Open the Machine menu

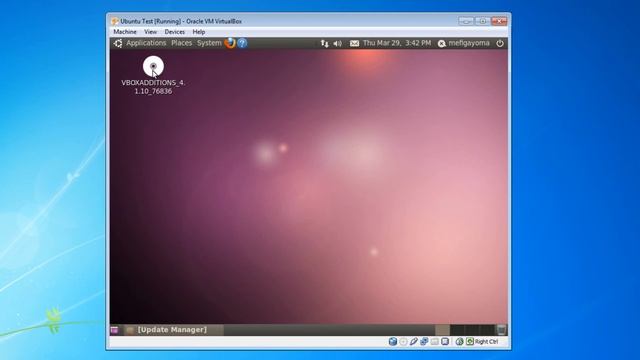(x=125, y=32)
